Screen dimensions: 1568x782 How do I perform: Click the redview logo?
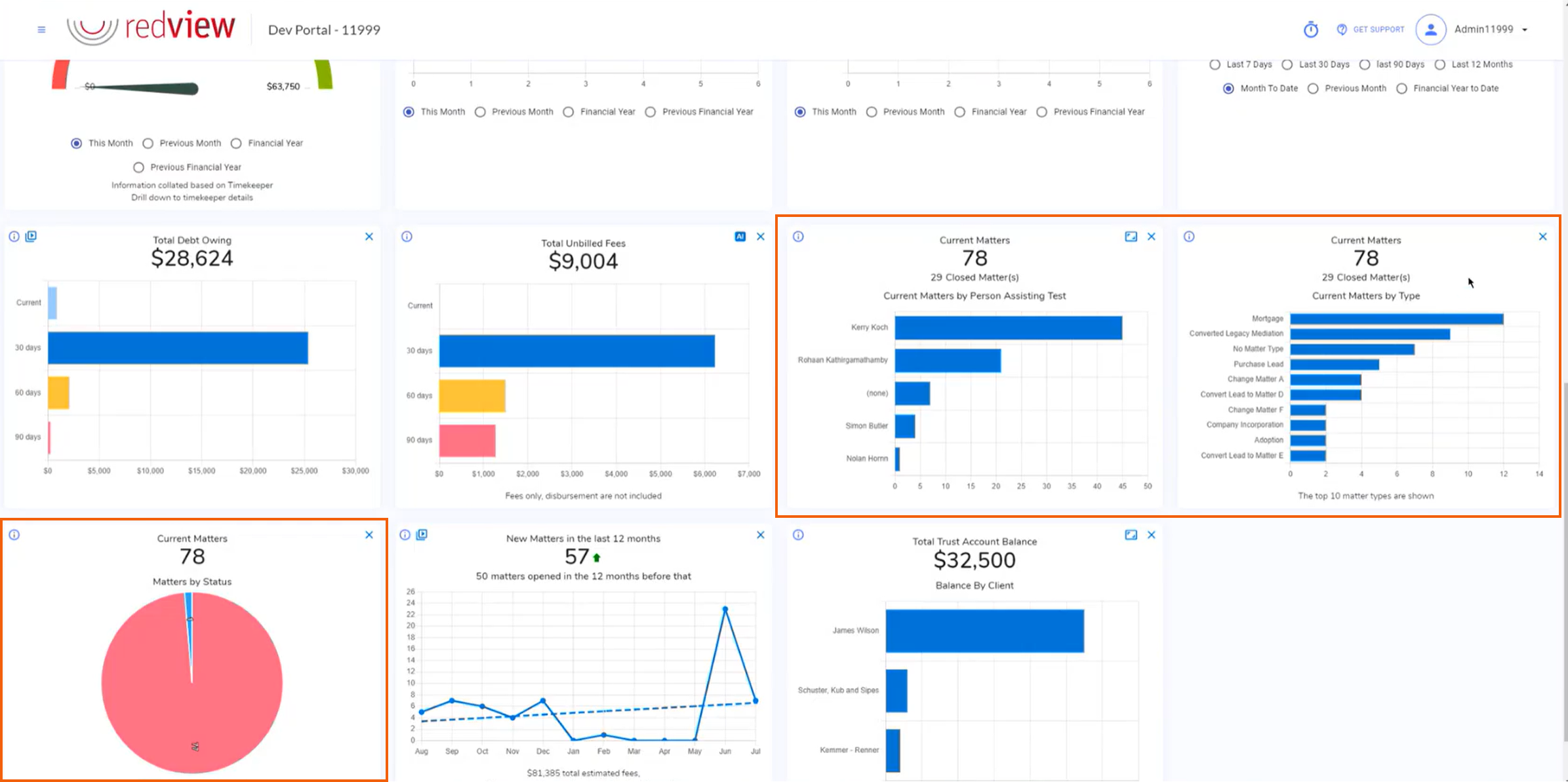coord(151,28)
